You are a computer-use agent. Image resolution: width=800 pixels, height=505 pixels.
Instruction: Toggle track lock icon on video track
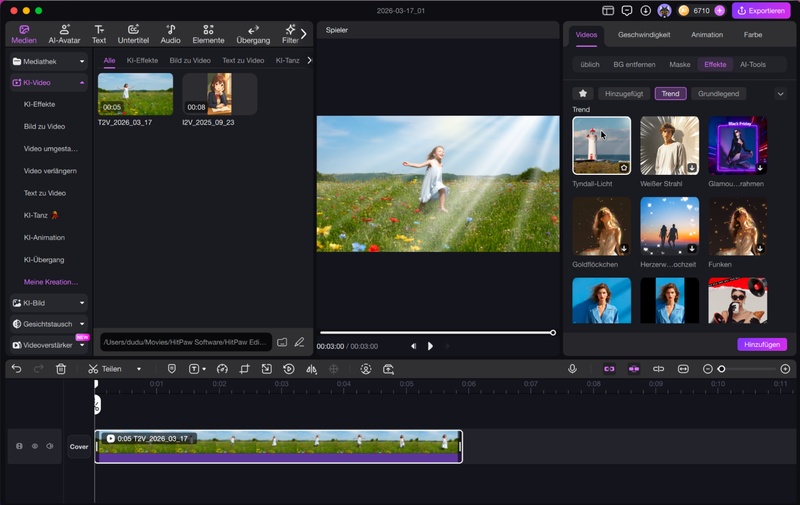19,446
